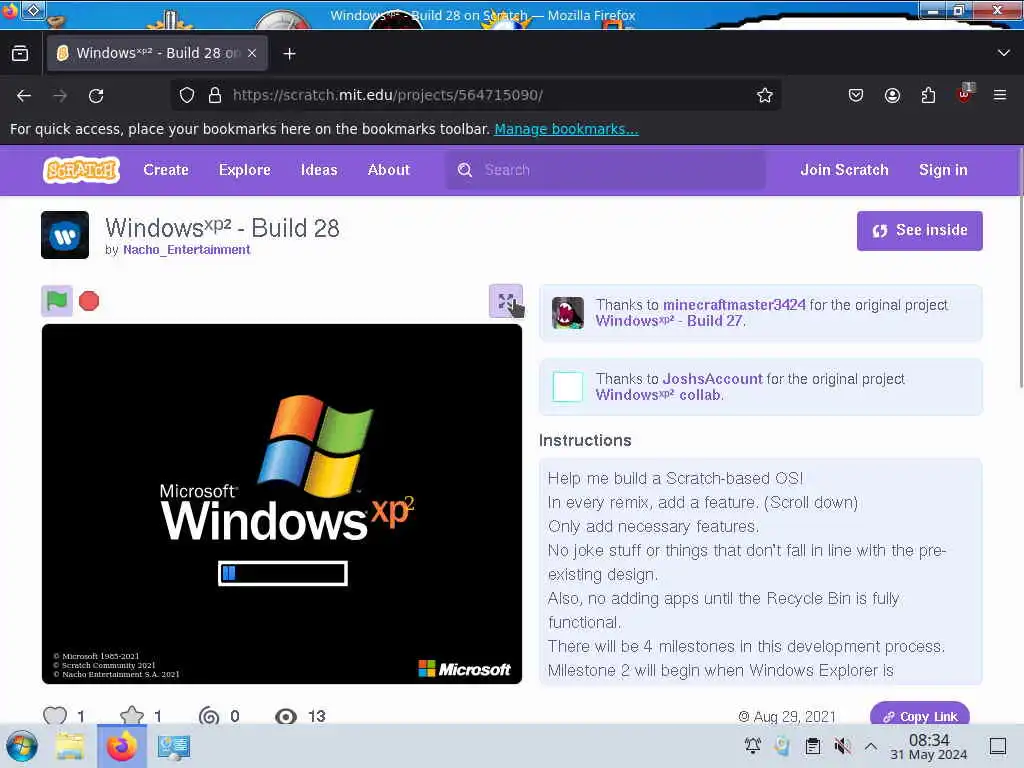
Task: Open the Windows XP2 - Build 27 project link
Action: (x=669, y=321)
